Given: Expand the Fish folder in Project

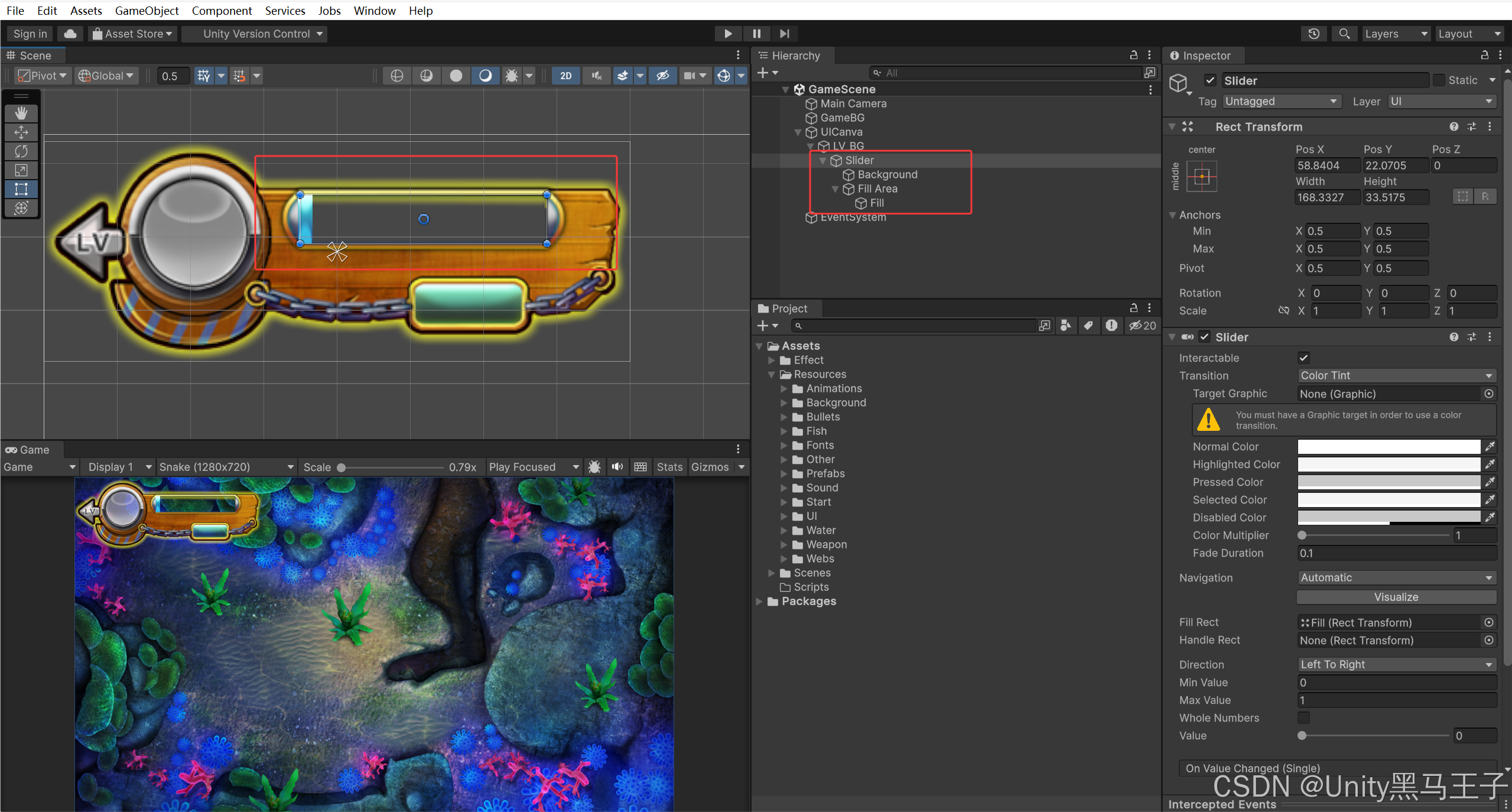Looking at the screenshot, I should (x=784, y=431).
